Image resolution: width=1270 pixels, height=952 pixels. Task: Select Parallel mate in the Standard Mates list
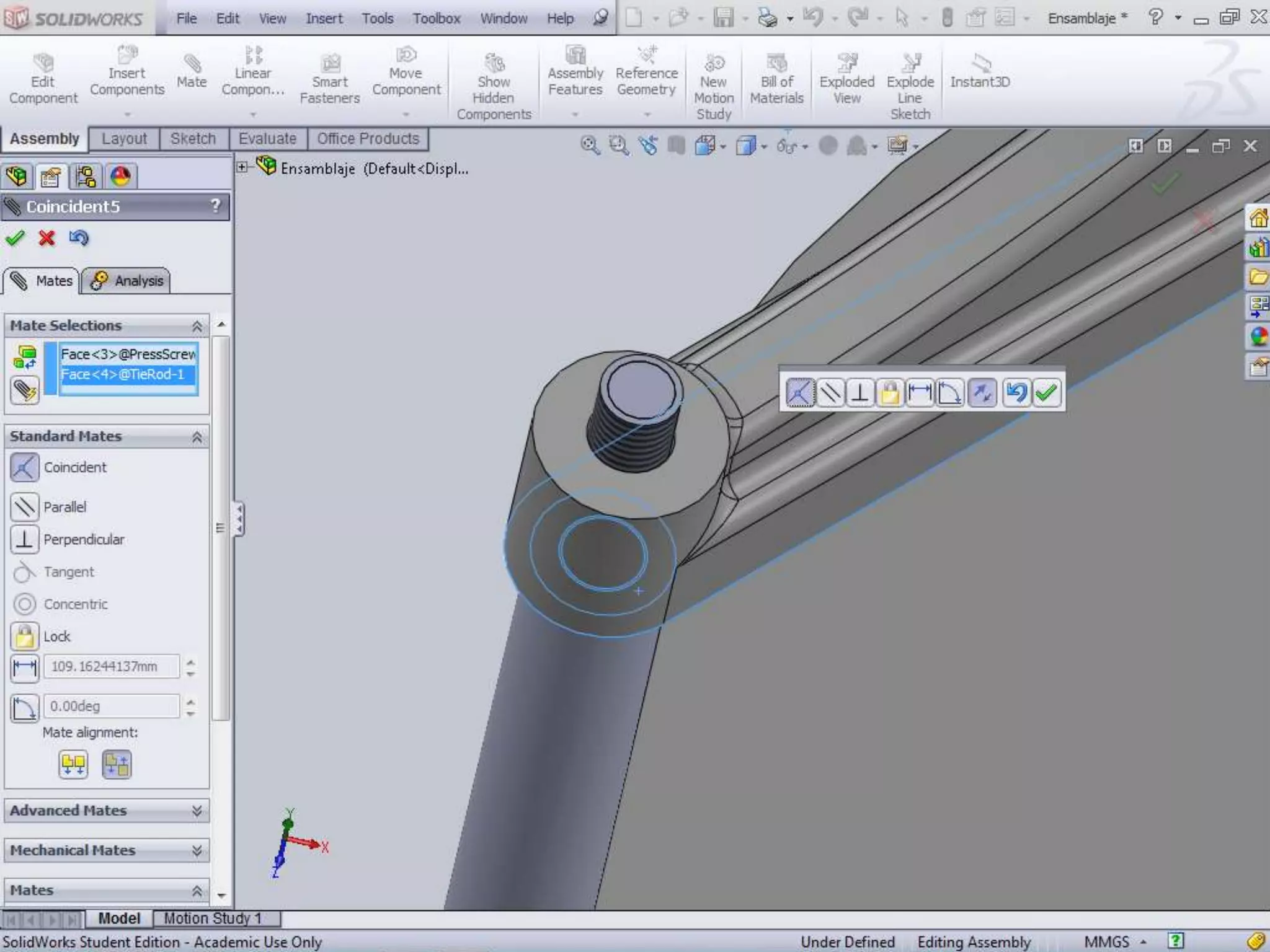coord(25,507)
